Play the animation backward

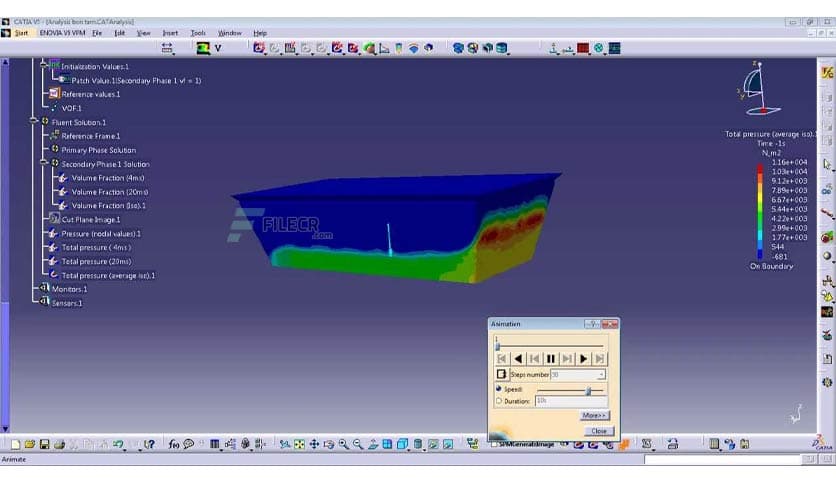click(518, 359)
